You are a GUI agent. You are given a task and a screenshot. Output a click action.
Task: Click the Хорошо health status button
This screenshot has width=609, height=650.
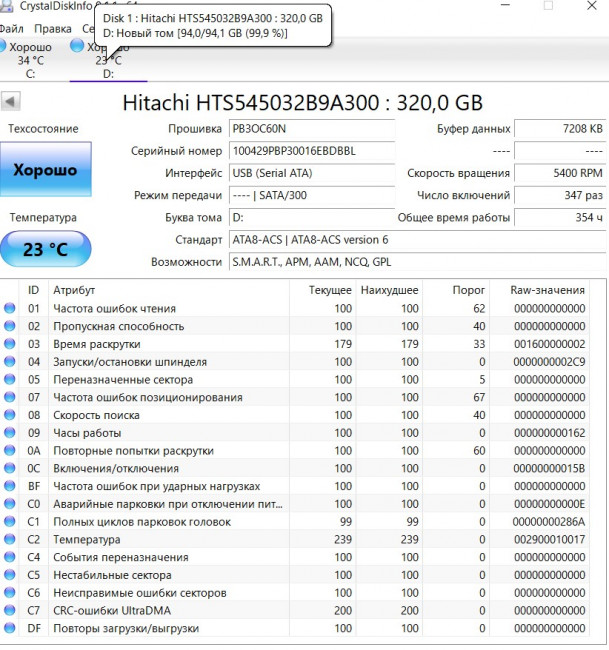[x=46, y=169]
